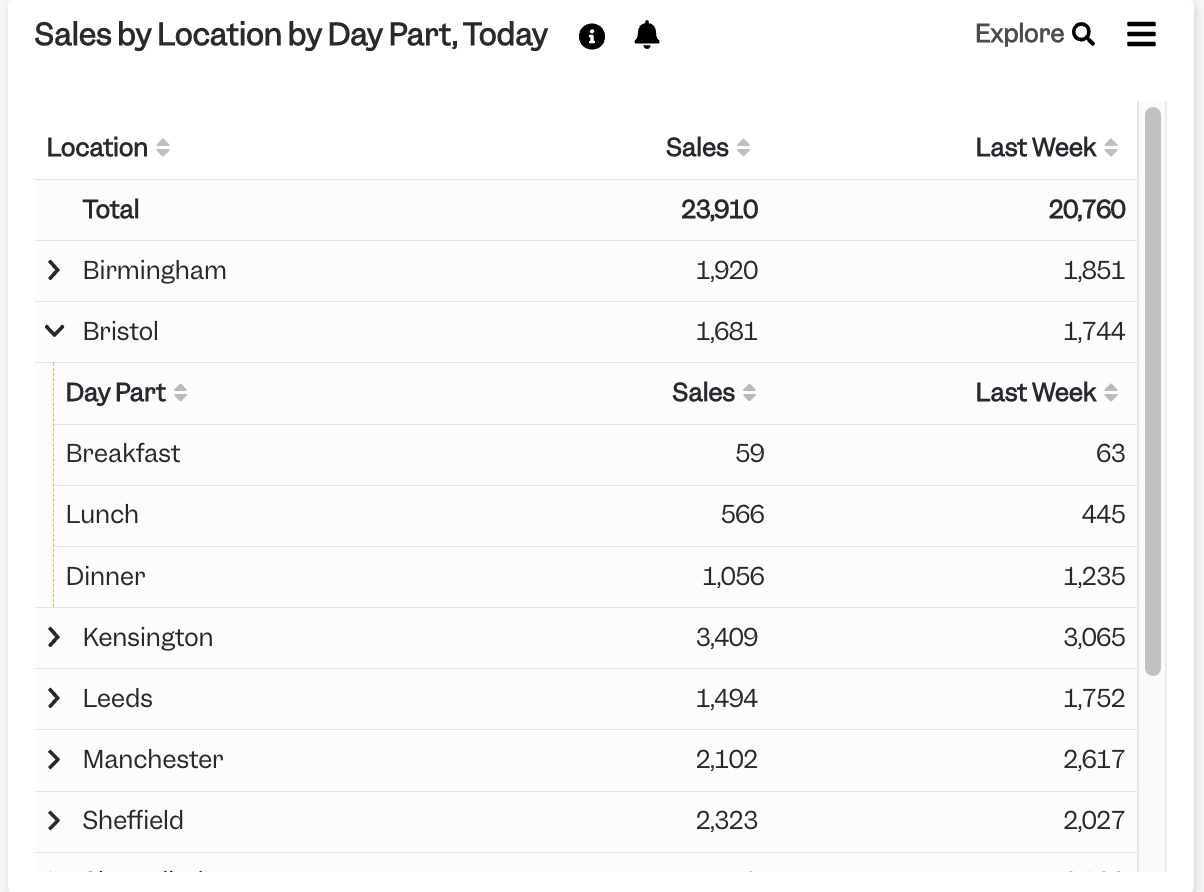Click the Explore magnifier icon
Screen dimensions: 1204x892
pos(1084,35)
